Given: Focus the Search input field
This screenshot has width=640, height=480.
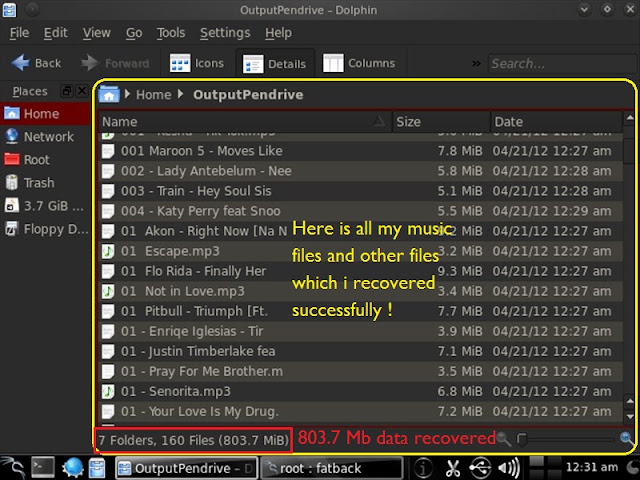Looking at the screenshot, I should 562,64.
